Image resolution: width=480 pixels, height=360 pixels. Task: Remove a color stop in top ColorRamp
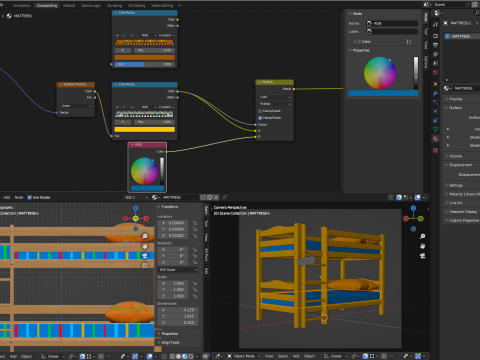pyautogui.click(x=124, y=35)
